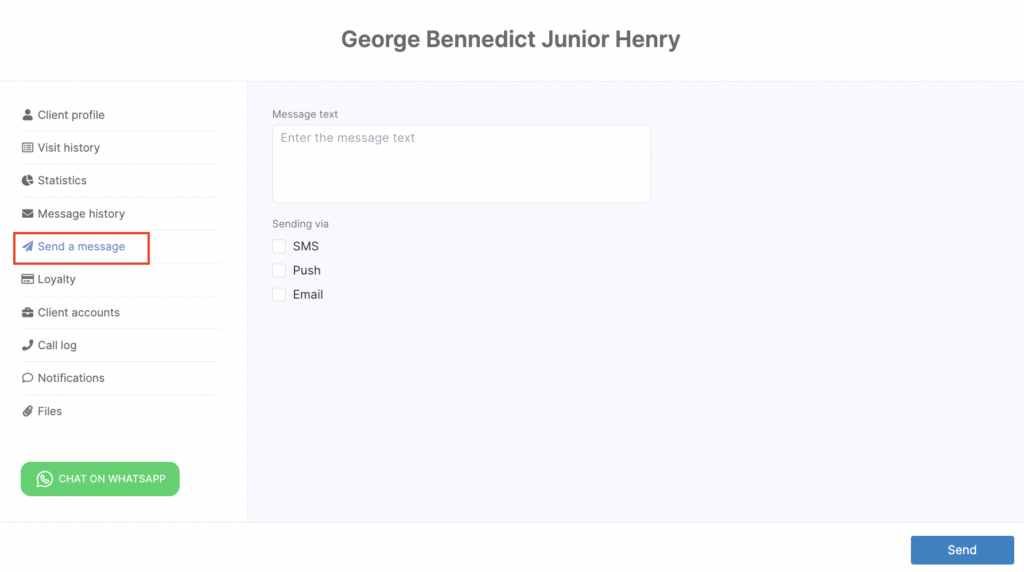Select Client accounts in the sidebar

[78, 313]
